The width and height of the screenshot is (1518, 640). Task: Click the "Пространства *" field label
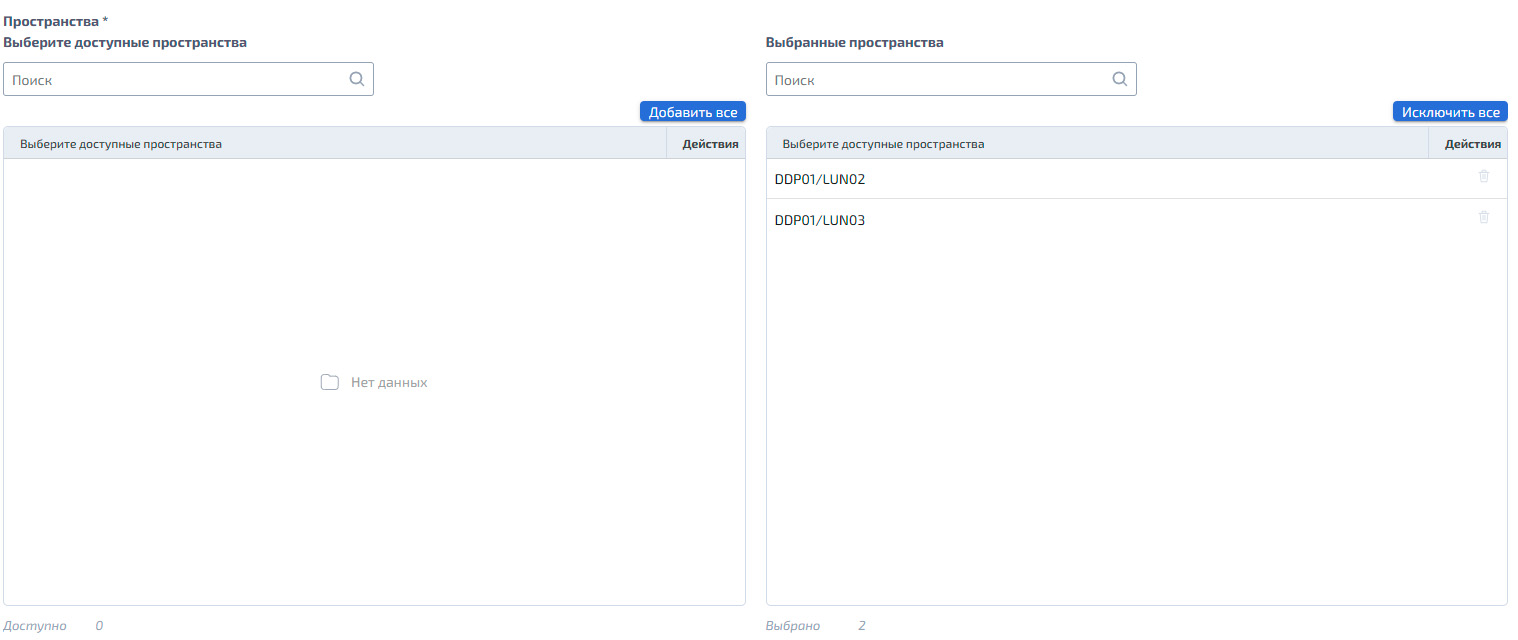(56, 21)
